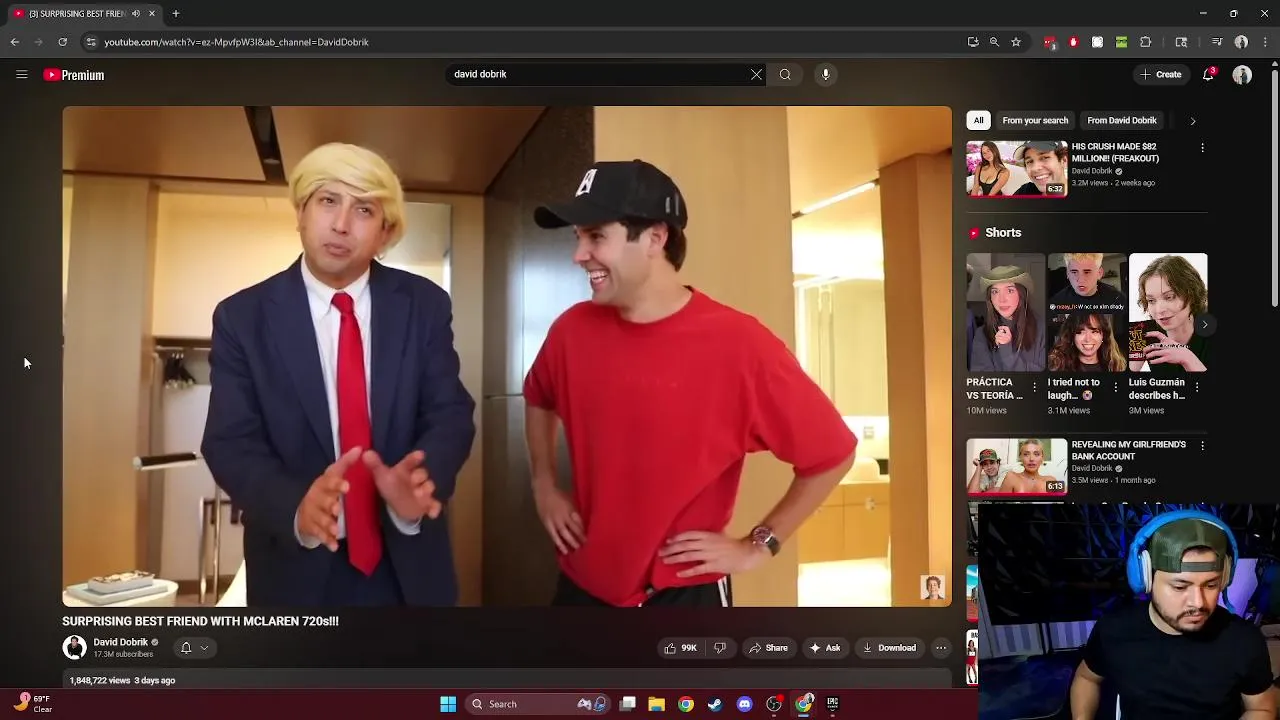The width and height of the screenshot is (1280, 720).
Task: Open the Luis Guzmán describes short
Action: click(1167, 312)
